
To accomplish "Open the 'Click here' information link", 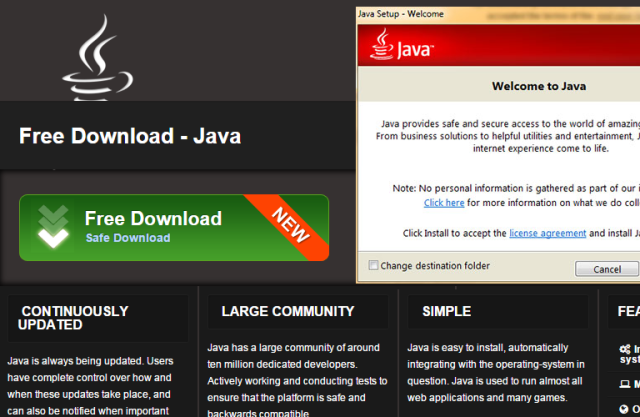I will [444, 203].
